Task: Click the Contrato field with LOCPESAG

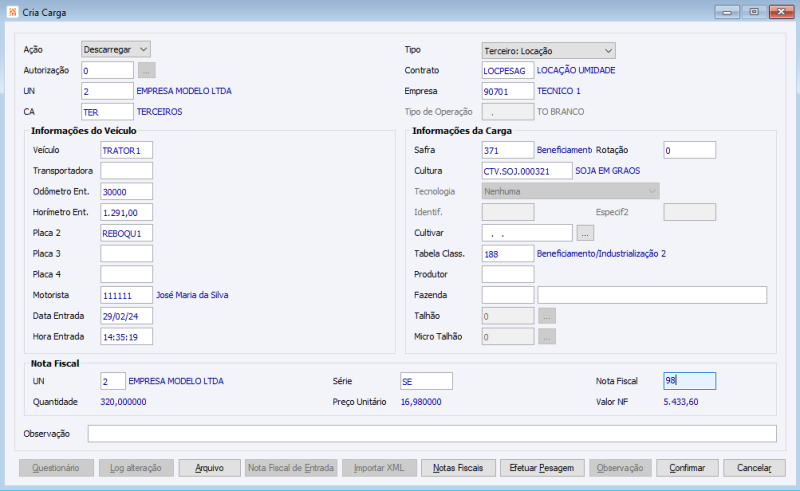Action: [508, 70]
